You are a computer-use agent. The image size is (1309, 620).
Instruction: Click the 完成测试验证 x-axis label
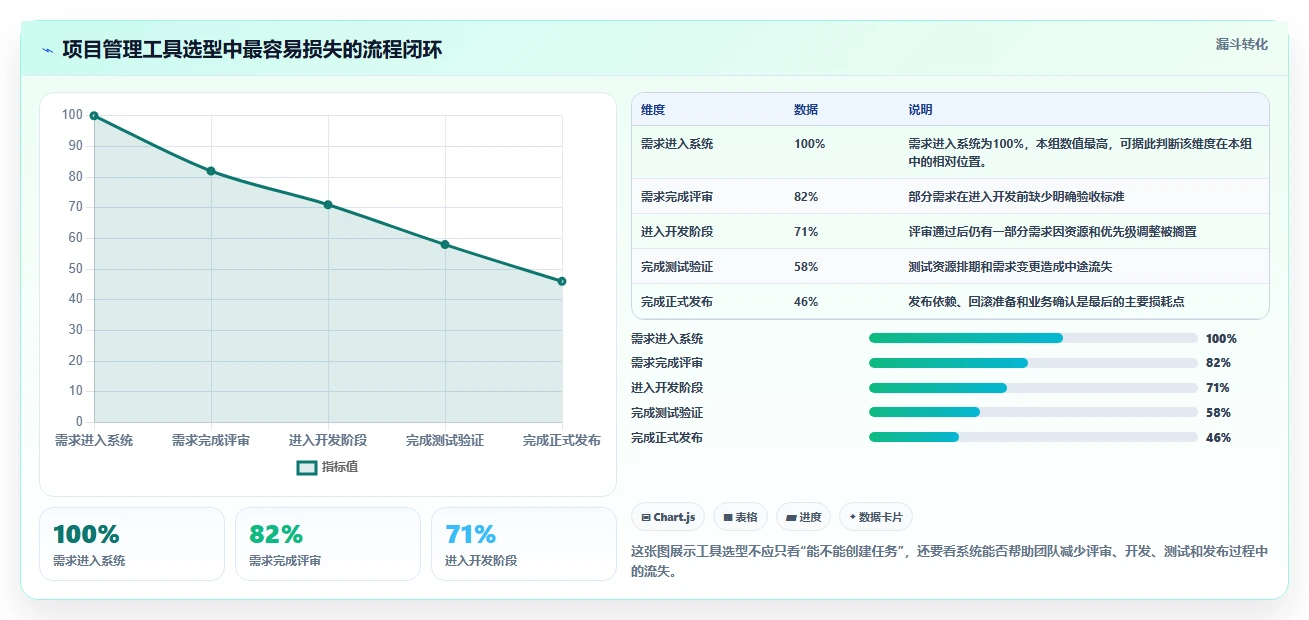pos(445,441)
